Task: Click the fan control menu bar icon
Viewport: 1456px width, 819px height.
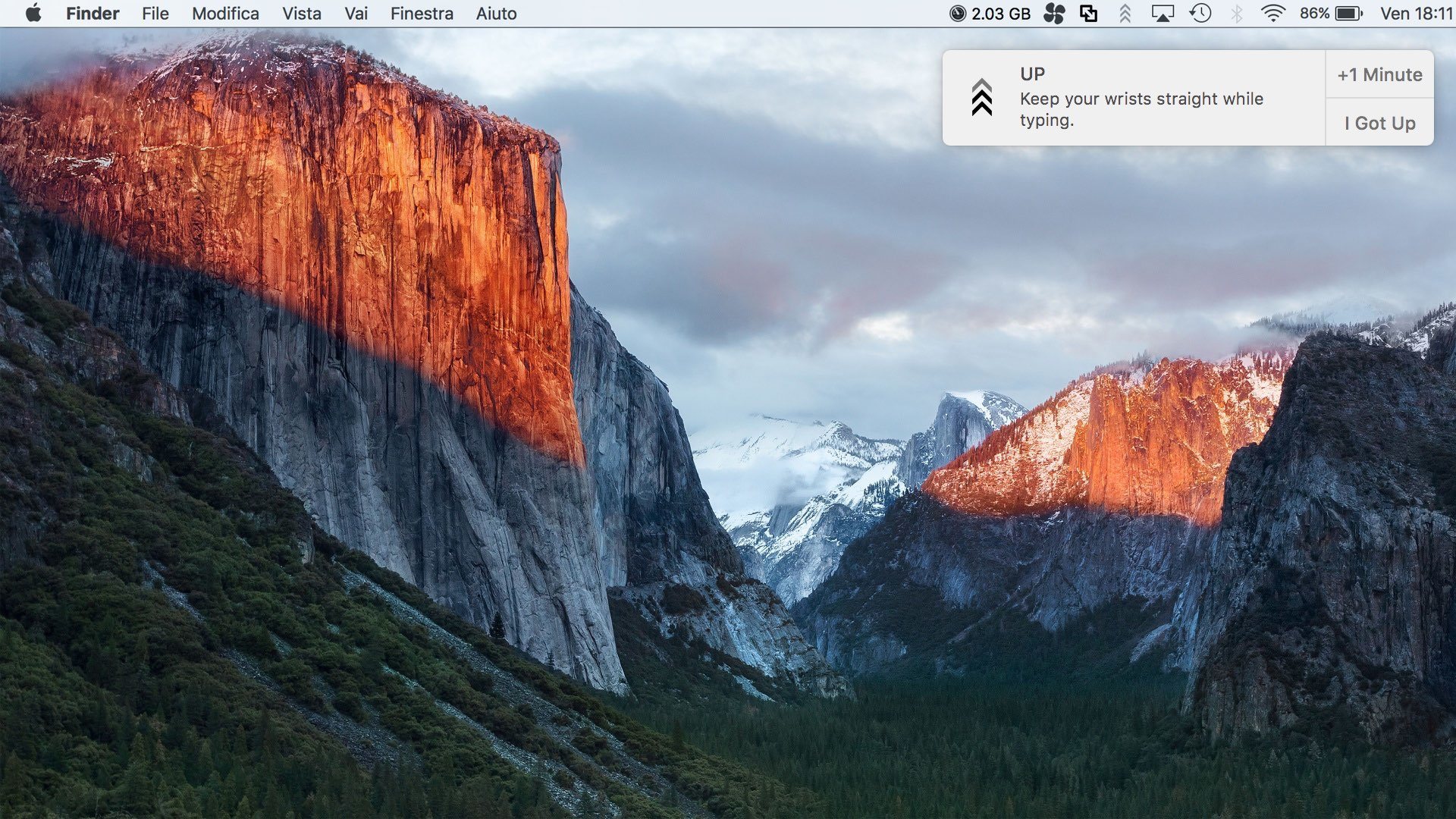Action: (1054, 14)
